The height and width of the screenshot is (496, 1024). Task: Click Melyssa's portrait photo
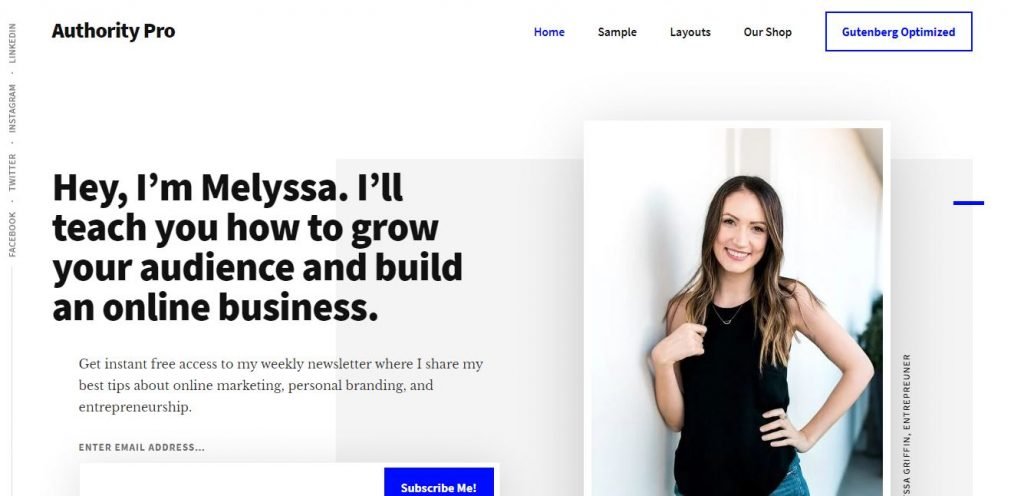[737, 312]
